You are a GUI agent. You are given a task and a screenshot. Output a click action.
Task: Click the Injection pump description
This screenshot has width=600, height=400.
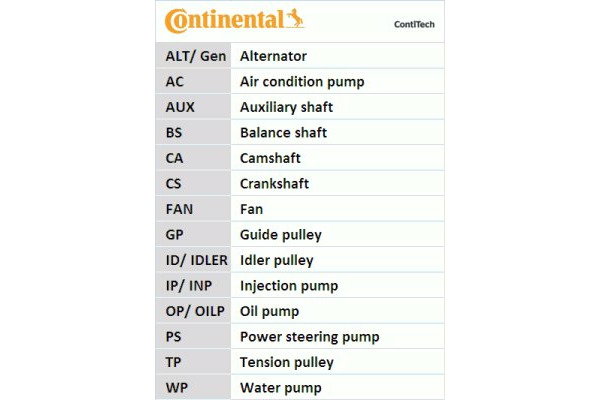tap(289, 286)
